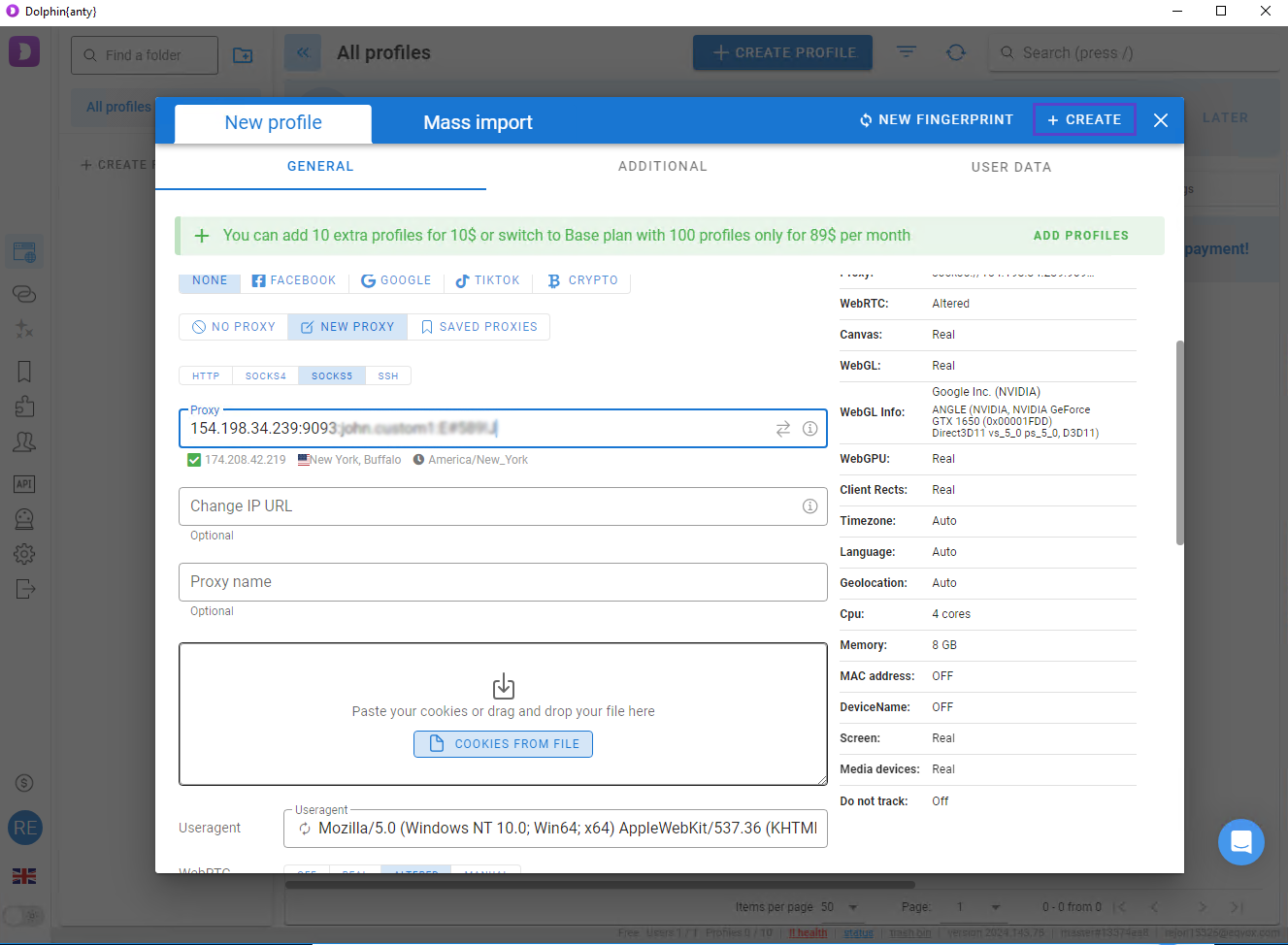Click the Add Profiles link
Image resolution: width=1288 pixels, height=945 pixels.
(x=1080, y=236)
